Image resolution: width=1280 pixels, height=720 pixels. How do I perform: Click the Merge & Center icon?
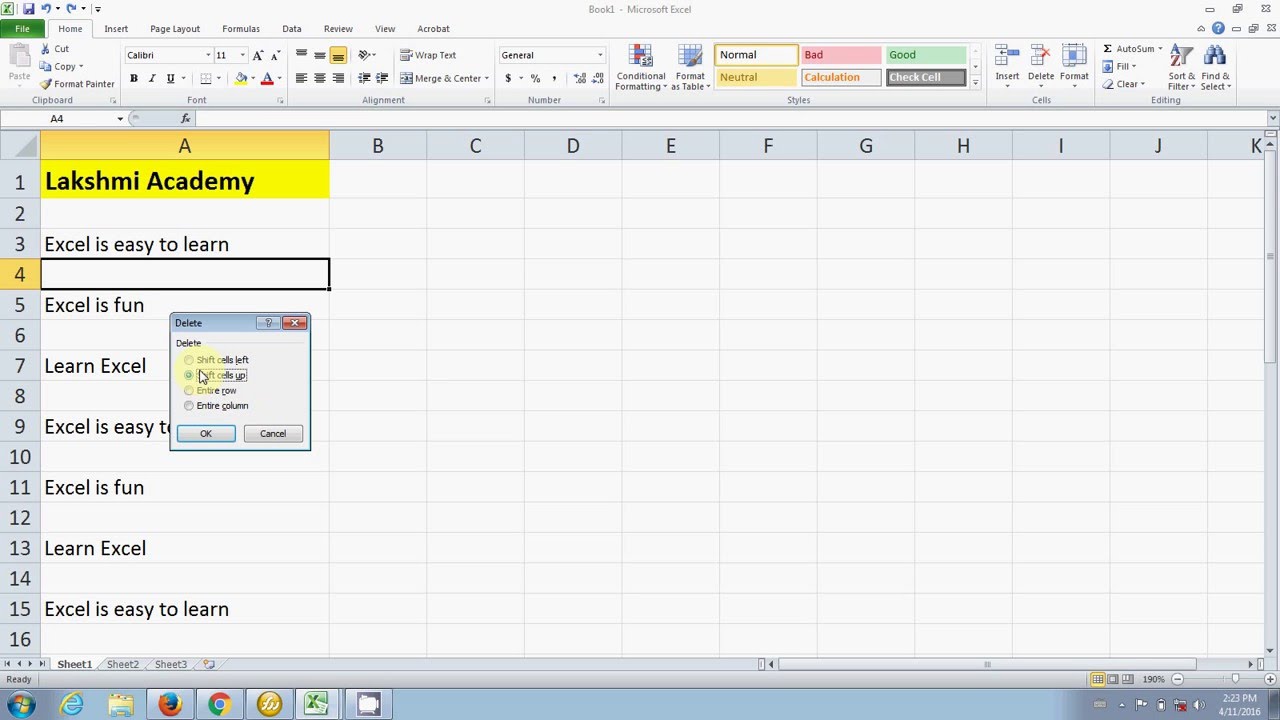(407, 78)
